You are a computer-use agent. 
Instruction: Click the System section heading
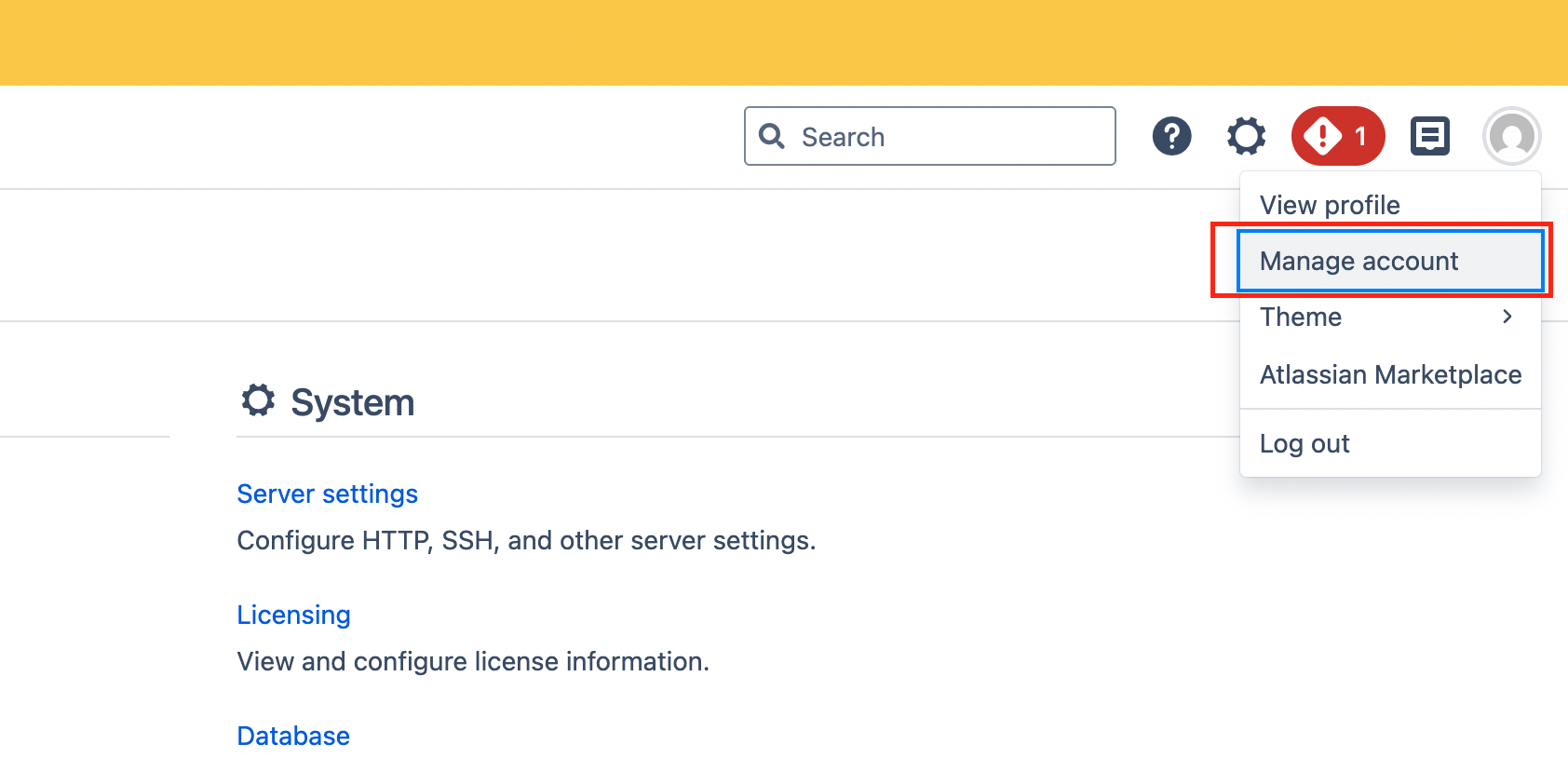pos(353,402)
